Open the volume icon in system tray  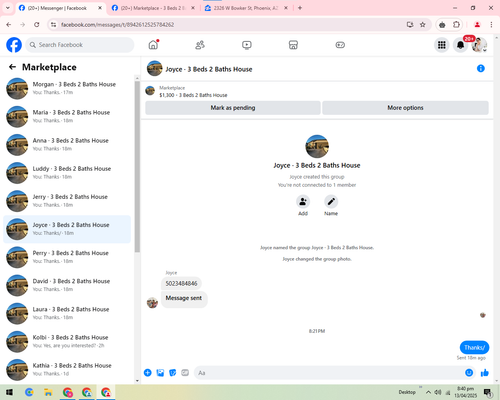pos(438,392)
